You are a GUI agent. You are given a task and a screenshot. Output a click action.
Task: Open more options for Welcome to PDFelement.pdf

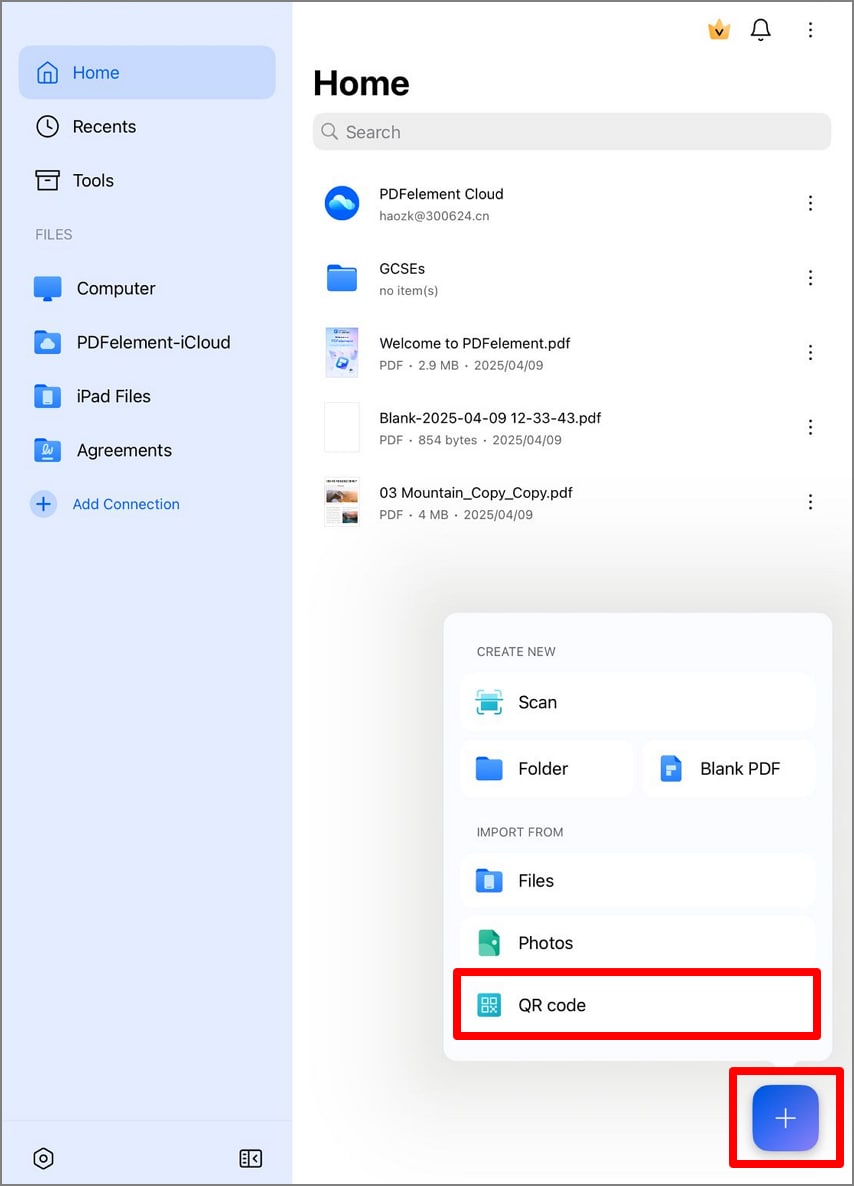pos(810,352)
